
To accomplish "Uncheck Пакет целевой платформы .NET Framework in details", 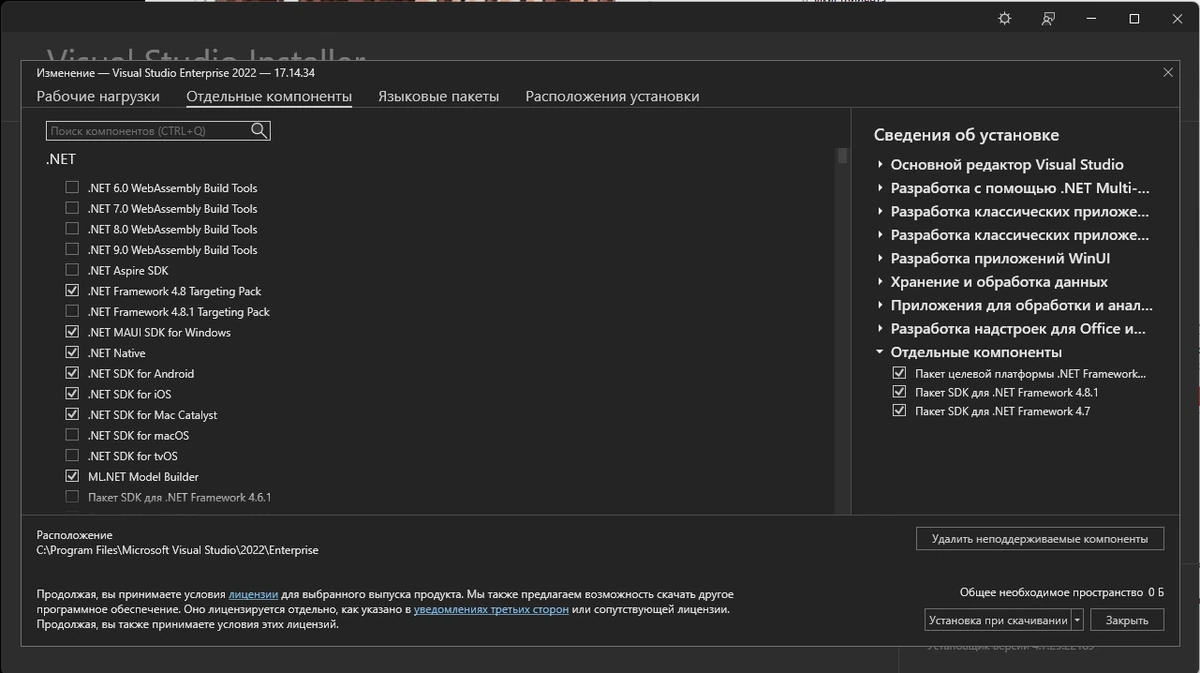I will click(899, 373).
